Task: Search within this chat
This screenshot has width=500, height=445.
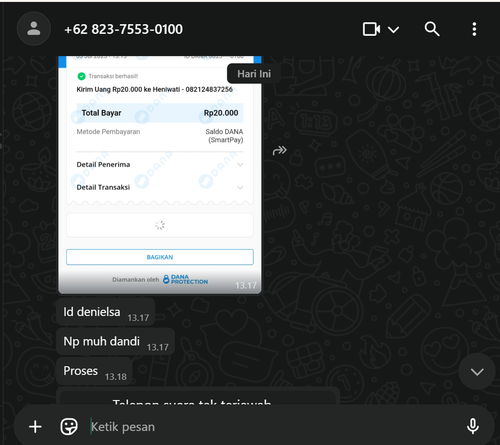Action: pyautogui.click(x=432, y=29)
